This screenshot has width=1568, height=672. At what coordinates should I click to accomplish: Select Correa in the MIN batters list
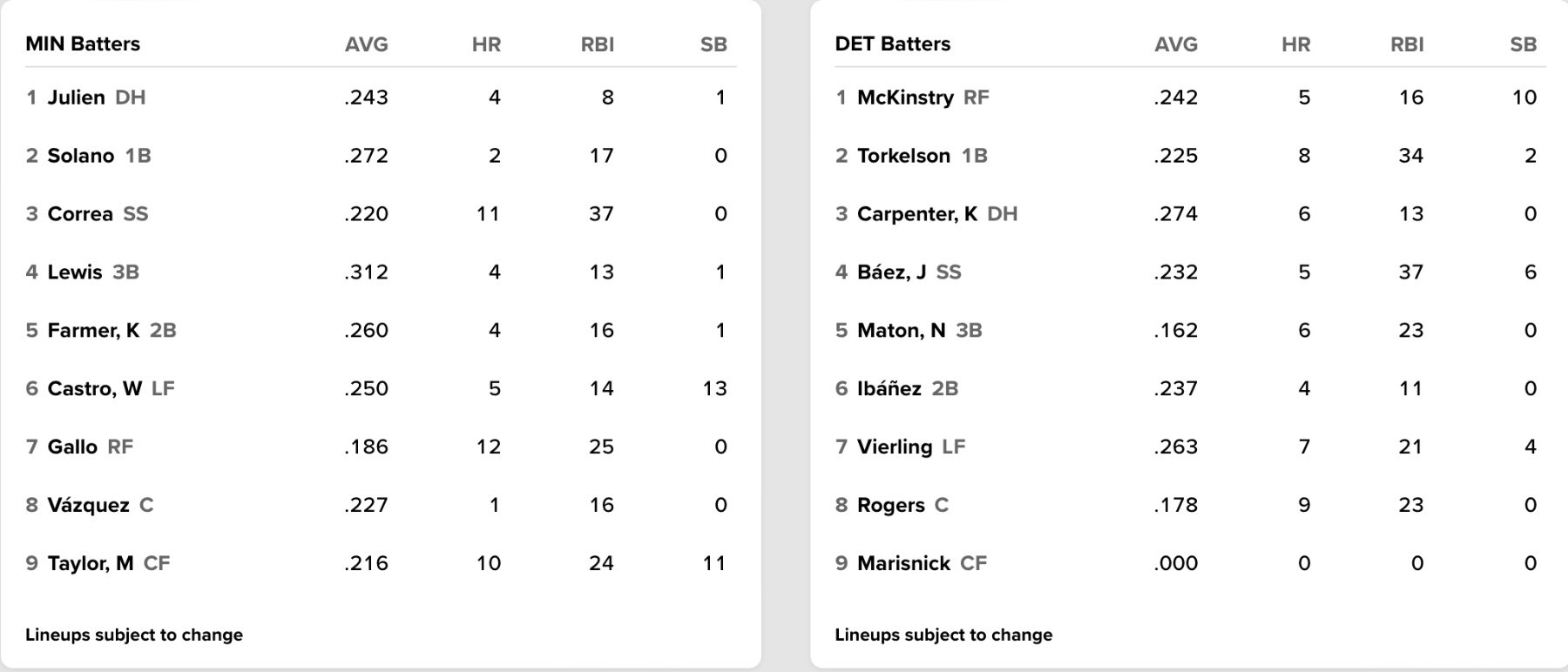click(79, 214)
